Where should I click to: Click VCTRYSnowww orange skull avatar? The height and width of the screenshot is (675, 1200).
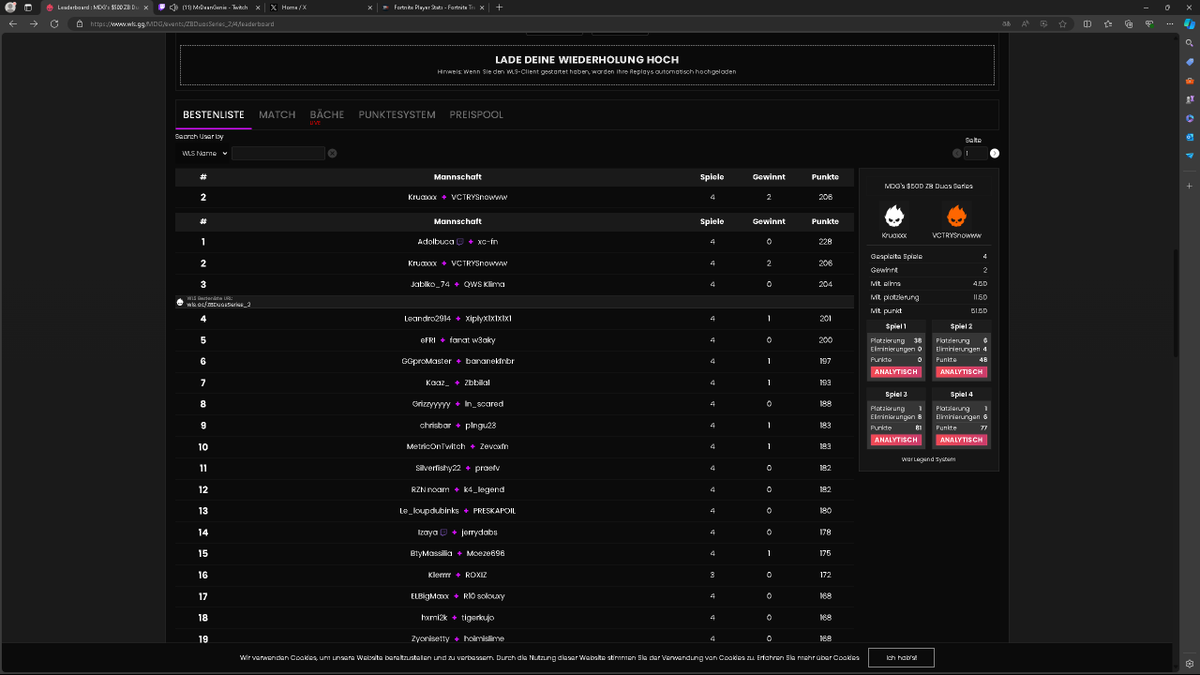tap(957, 214)
